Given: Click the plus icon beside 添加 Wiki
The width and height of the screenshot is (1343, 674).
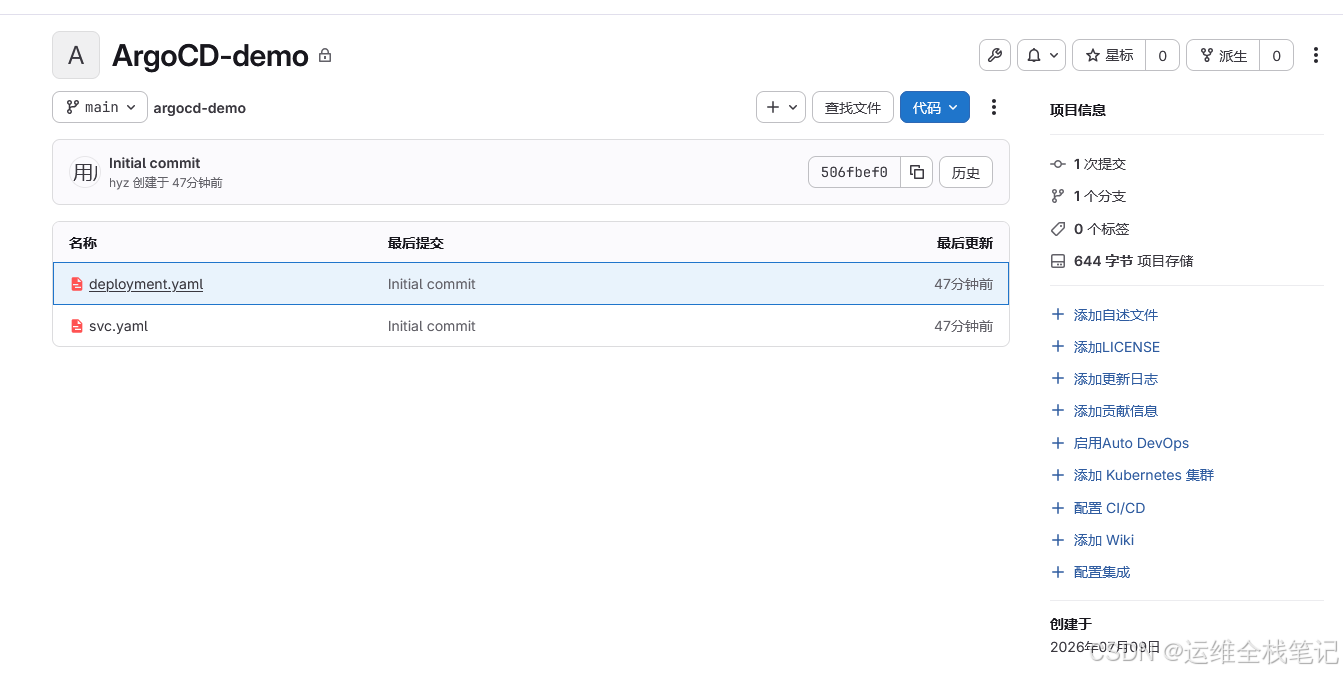Looking at the screenshot, I should point(1058,540).
